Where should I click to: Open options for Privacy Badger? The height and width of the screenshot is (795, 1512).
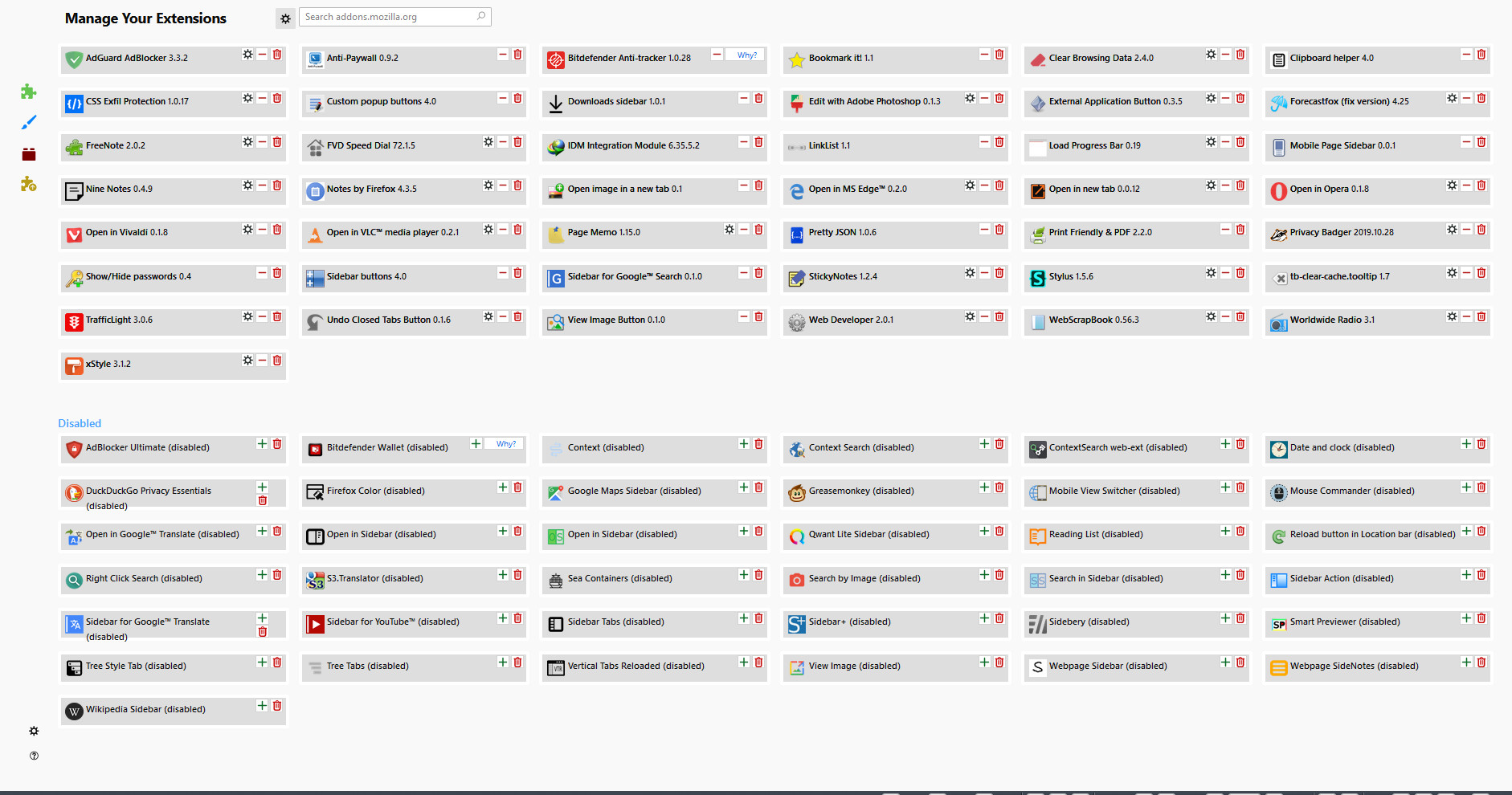(x=1452, y=229)
